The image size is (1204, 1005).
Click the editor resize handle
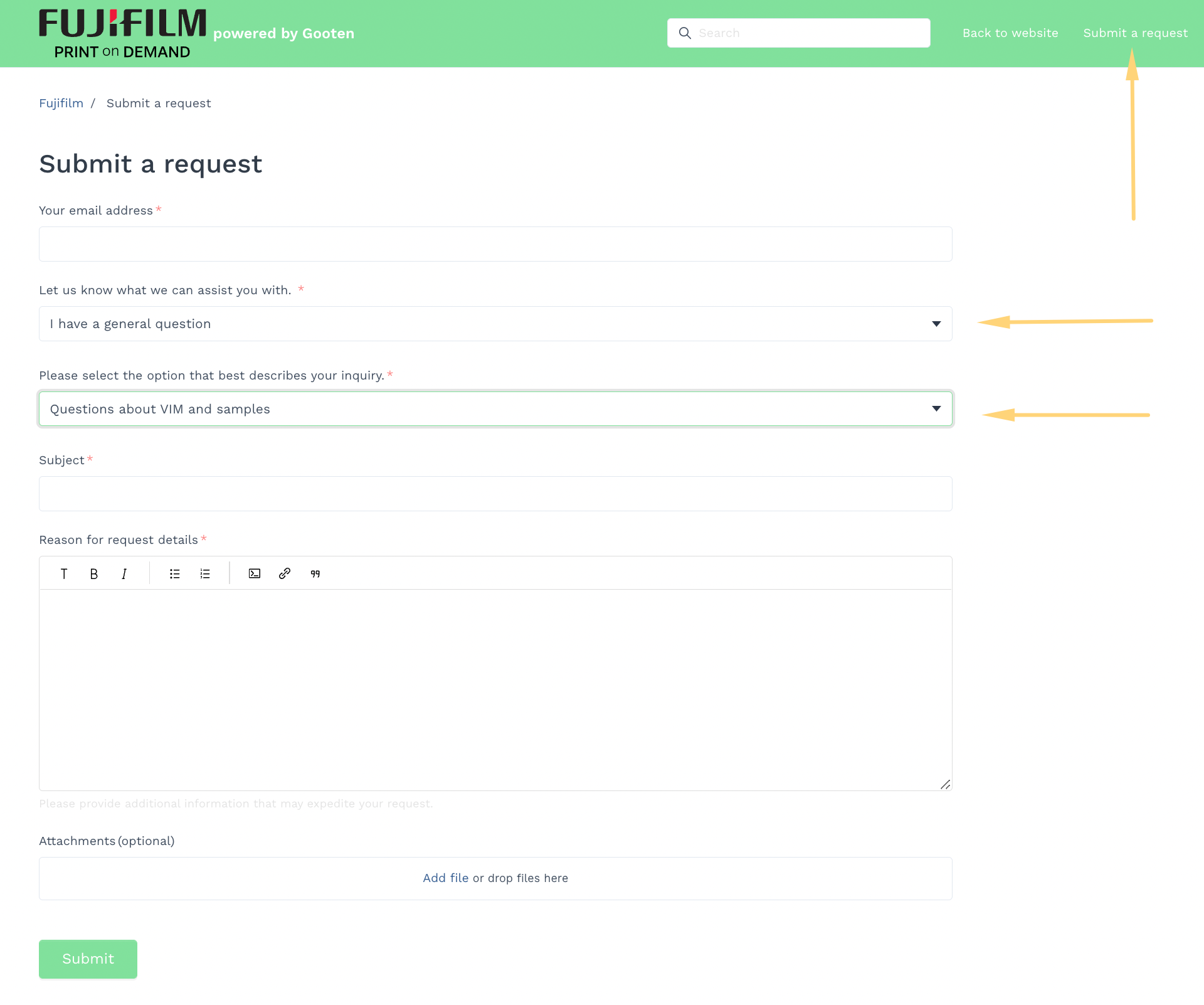tap(945, 784)
